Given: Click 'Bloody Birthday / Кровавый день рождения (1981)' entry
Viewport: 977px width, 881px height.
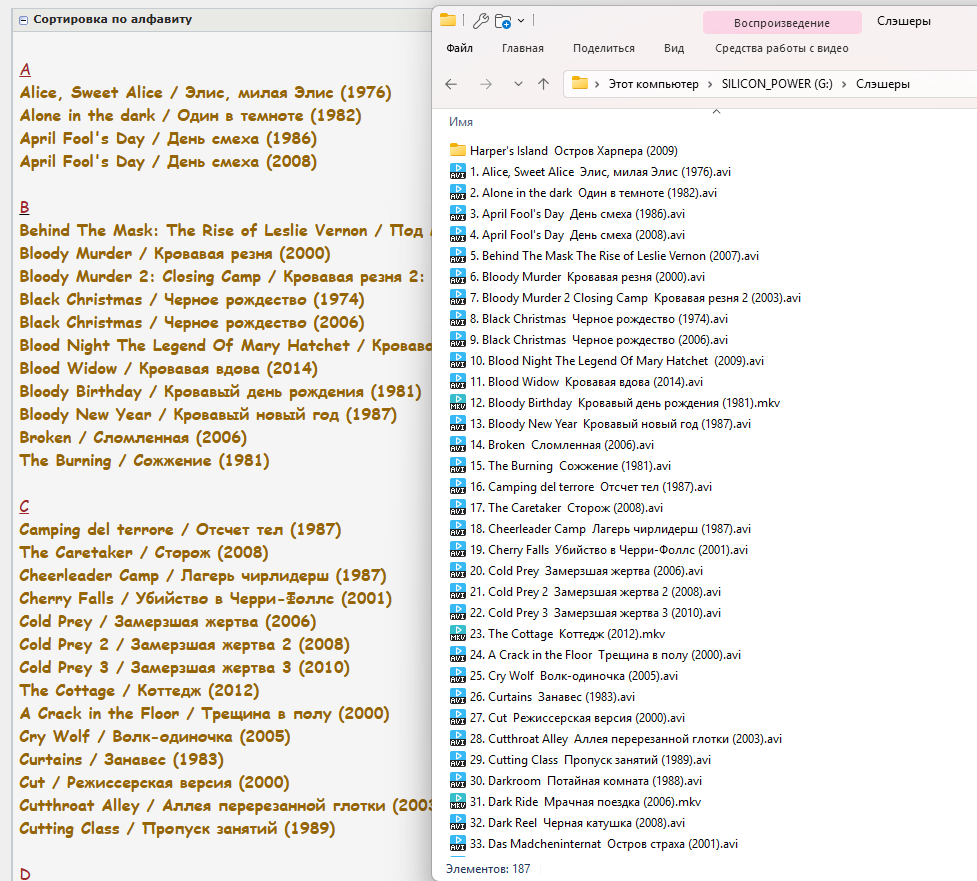Looking at the screenshot, I should (x=221, y=392).
